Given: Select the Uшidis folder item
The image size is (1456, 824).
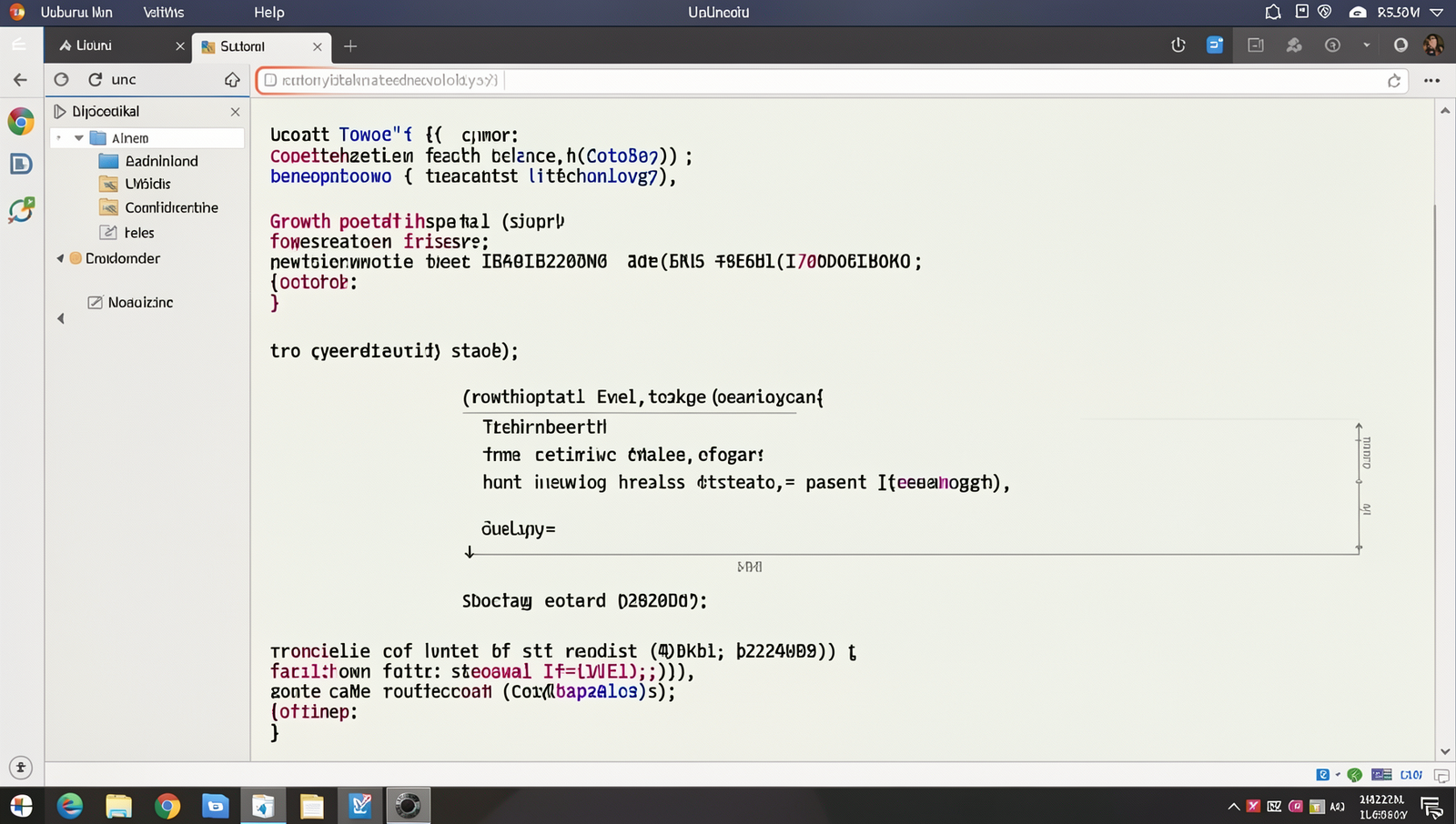Looking at the screenshot, I should click(136, 184).
